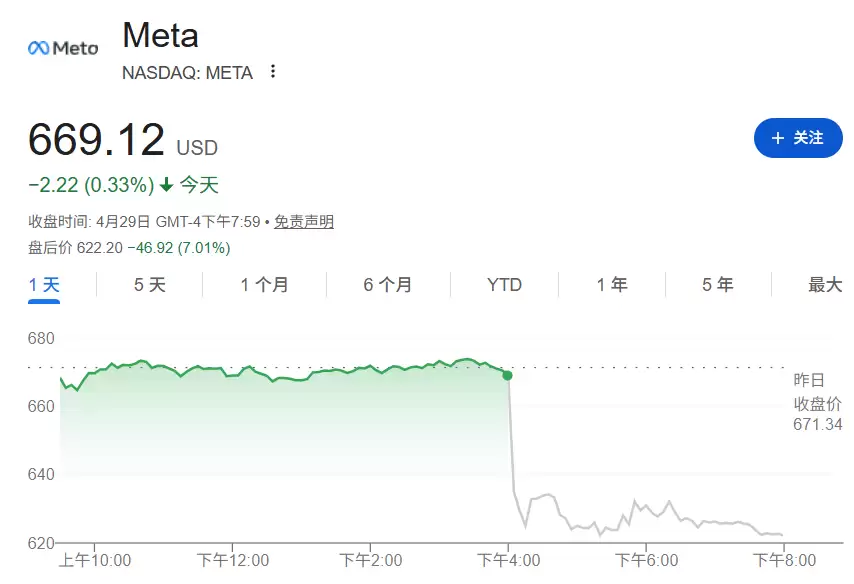Select the 1 年 range tab
The height and width of the screenshot is (584, 854).
(x=612, y=285)
